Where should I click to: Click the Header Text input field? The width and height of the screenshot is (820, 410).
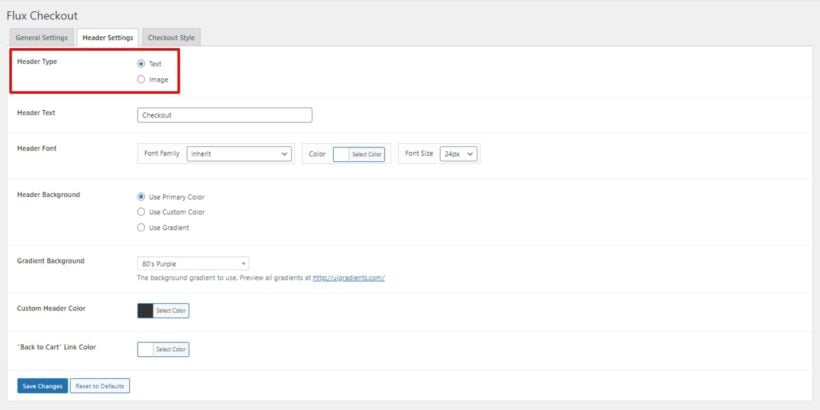225,115
